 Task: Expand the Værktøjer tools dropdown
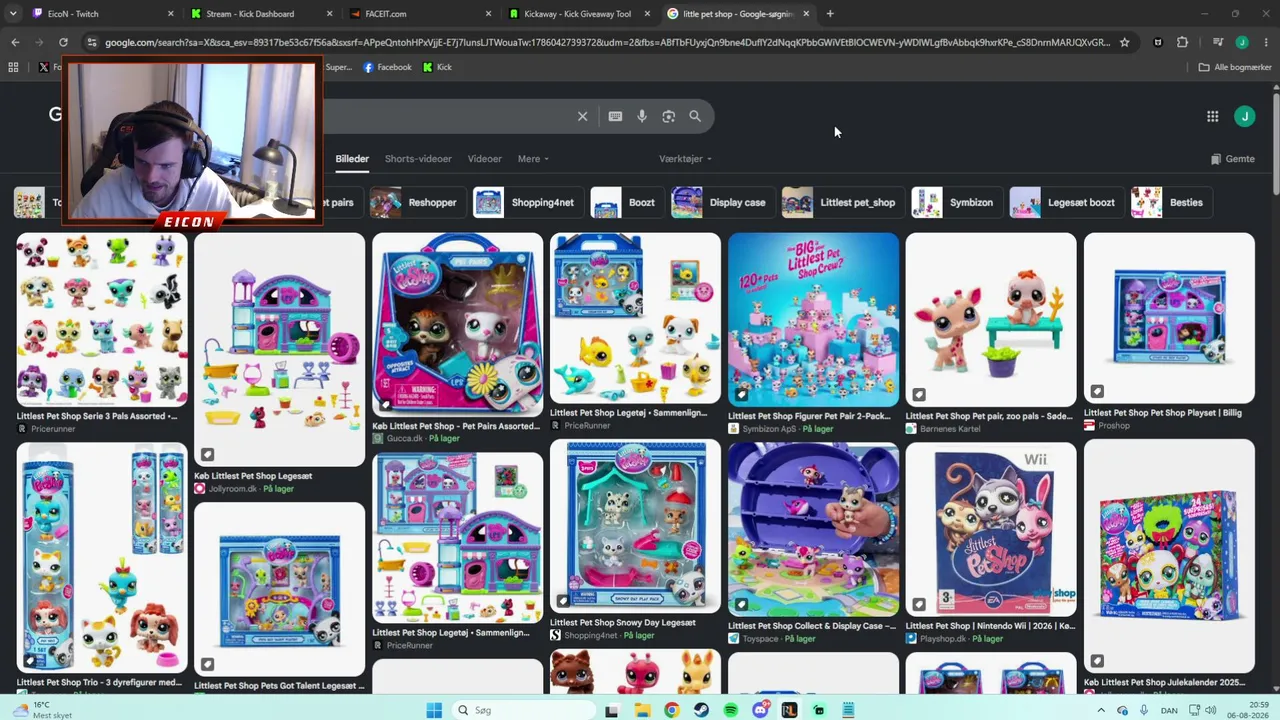(x=685, y=159)
